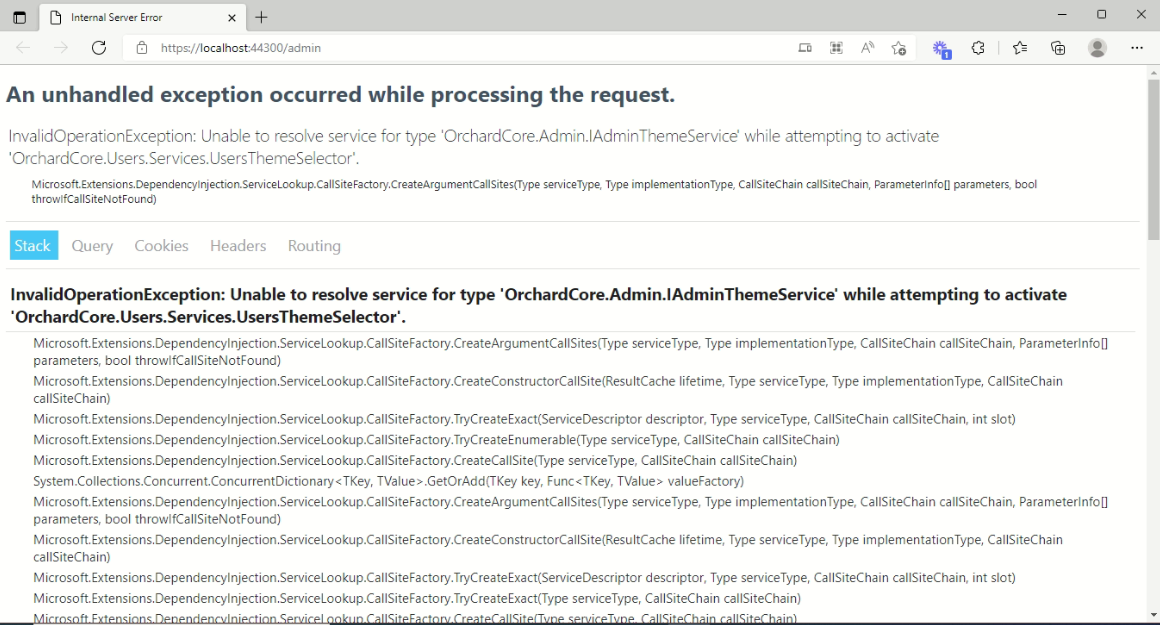Click the scrollbar down arrow
Image resolution: width=1160 pixels, height=625 pixels.
pos(1153,615)
